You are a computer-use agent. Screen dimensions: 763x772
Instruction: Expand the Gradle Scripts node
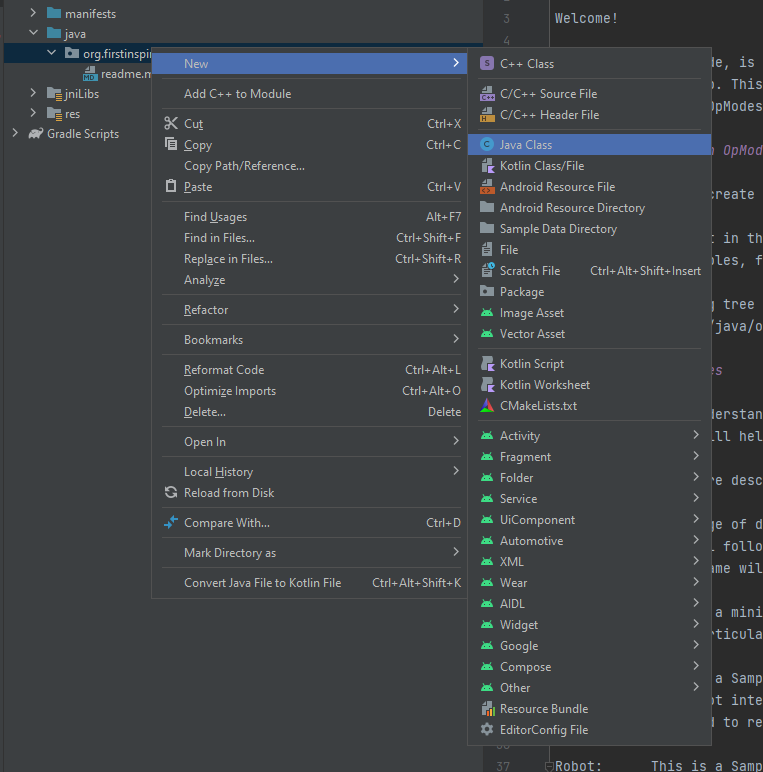click(x=15, y=133)
